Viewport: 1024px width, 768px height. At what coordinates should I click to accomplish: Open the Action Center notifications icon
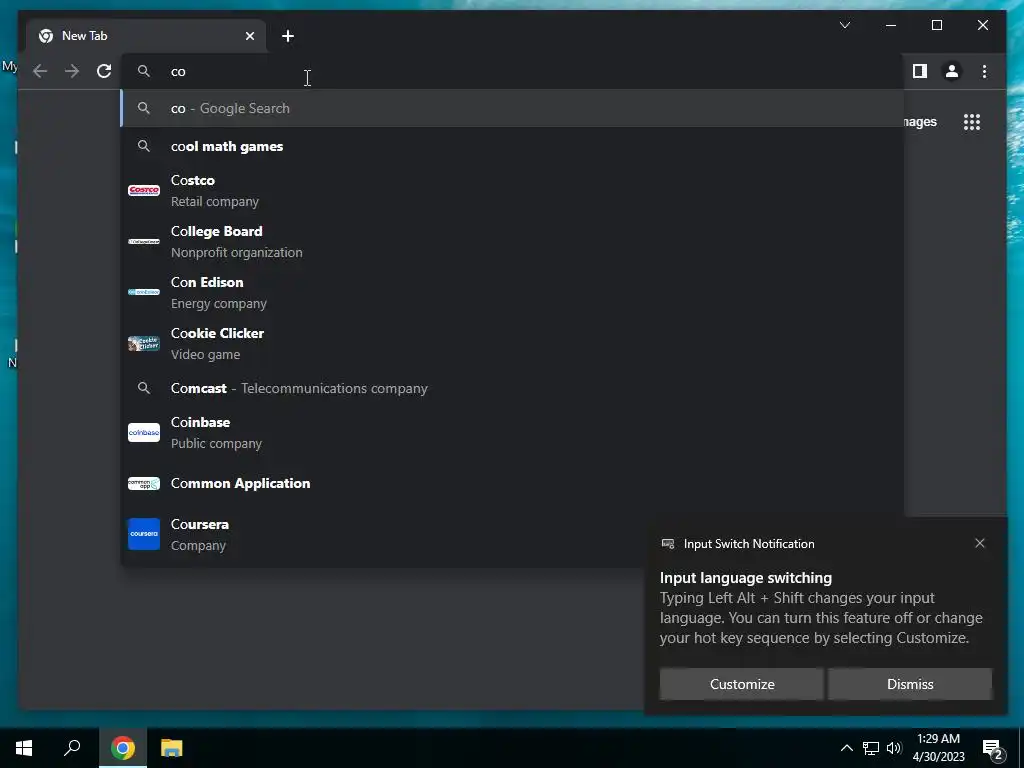coord(993,748)
